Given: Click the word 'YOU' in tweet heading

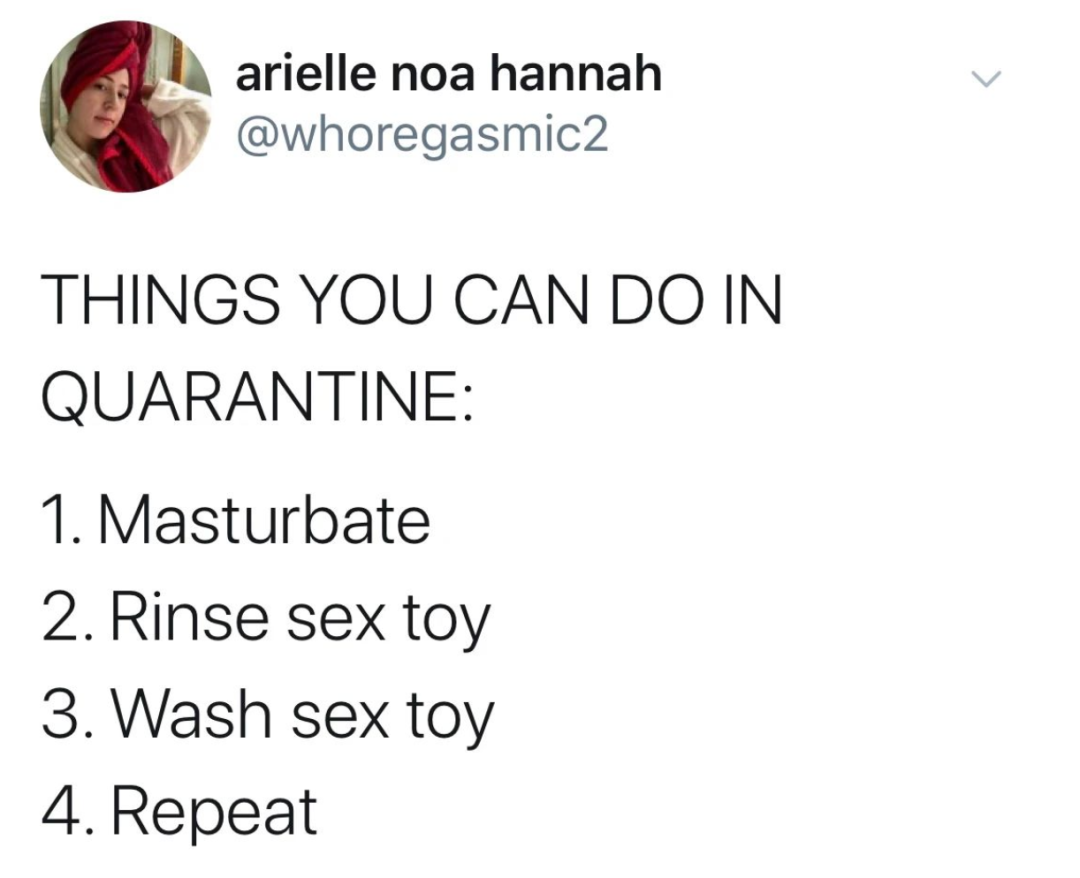Looking at the screenshot, I should tap(366, 300).
